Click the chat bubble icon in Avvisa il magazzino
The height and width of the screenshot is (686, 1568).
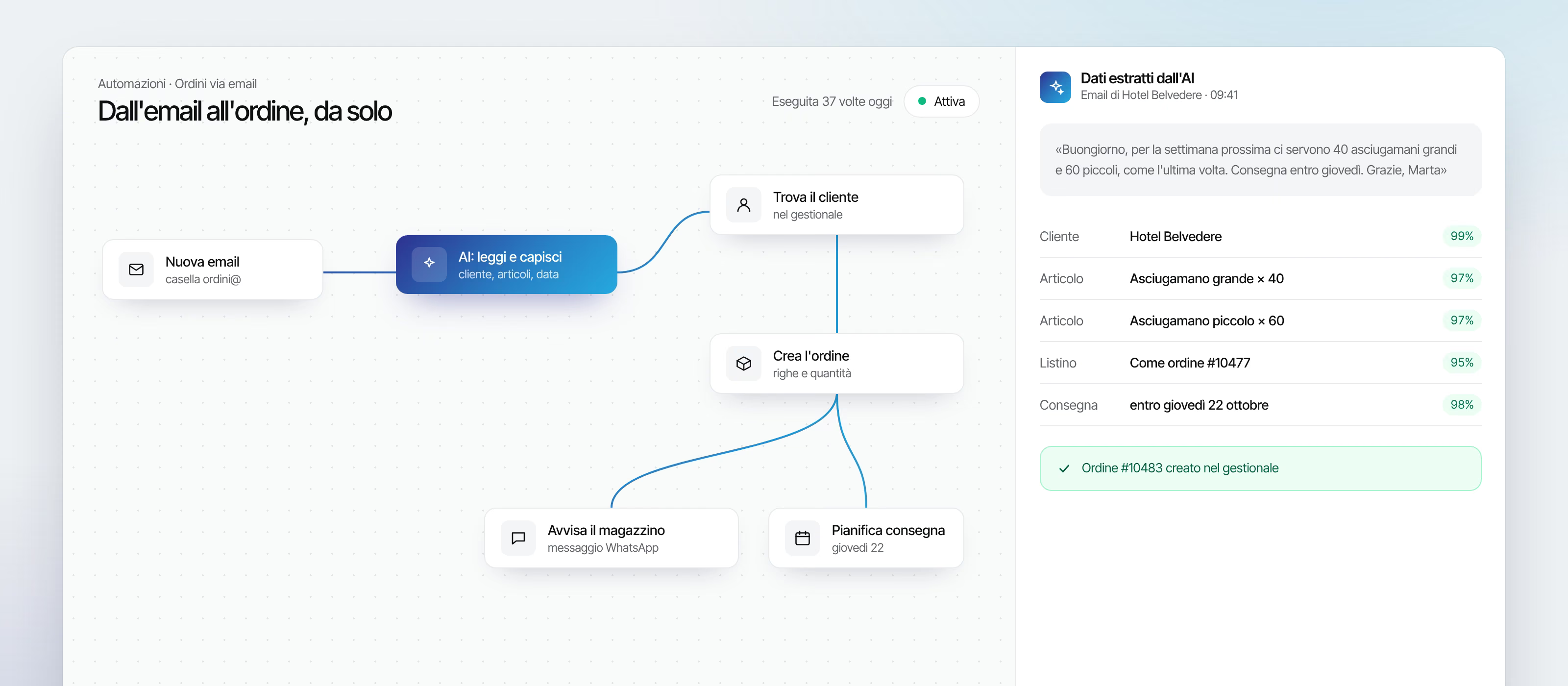[x=518, y=538]
